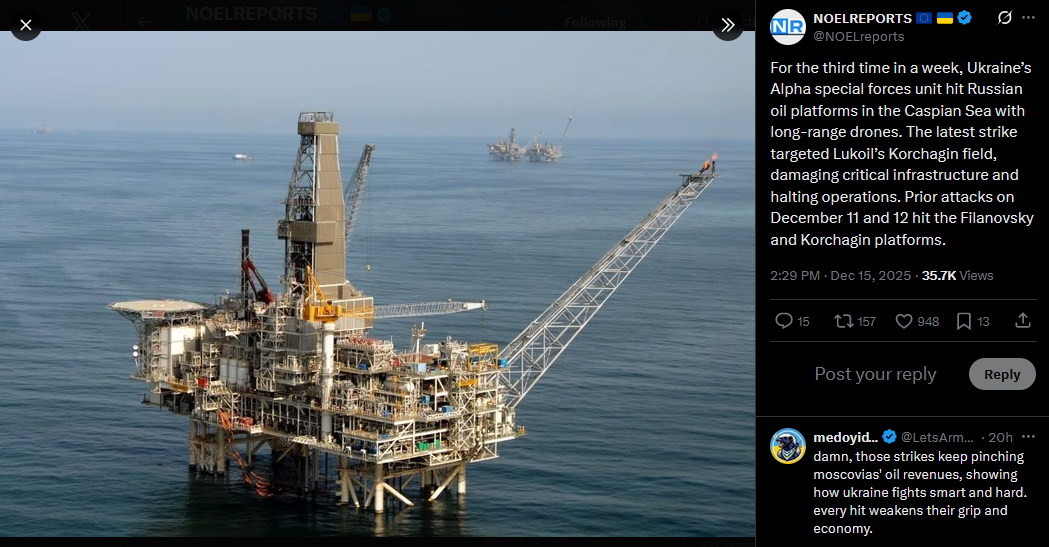Select the post text starting 'For the third time'
Viewport: 1049px width, 547px height.
point(901,154)
